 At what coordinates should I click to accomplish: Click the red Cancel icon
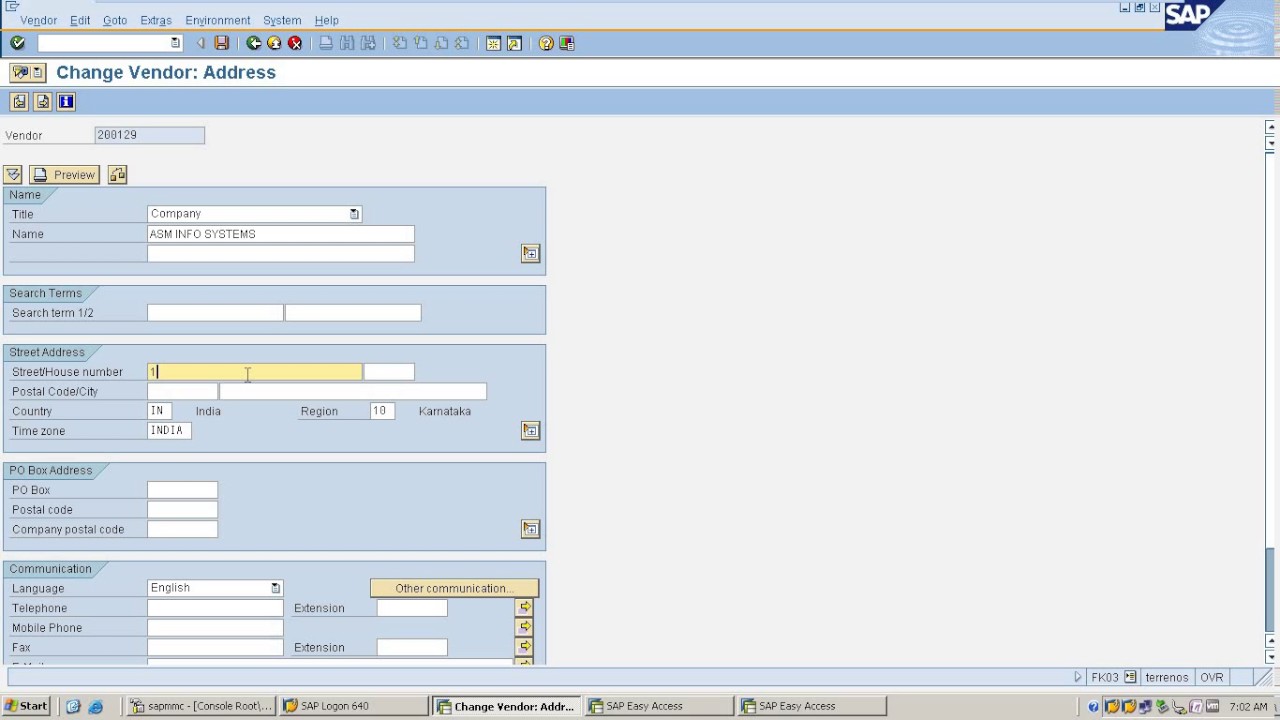(295, 43)
